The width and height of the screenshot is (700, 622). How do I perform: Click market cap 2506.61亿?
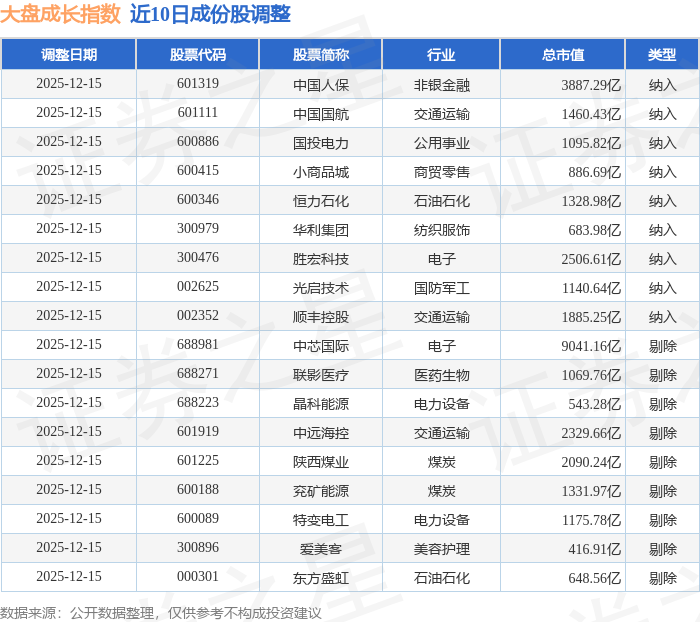(x=591, y=259)
